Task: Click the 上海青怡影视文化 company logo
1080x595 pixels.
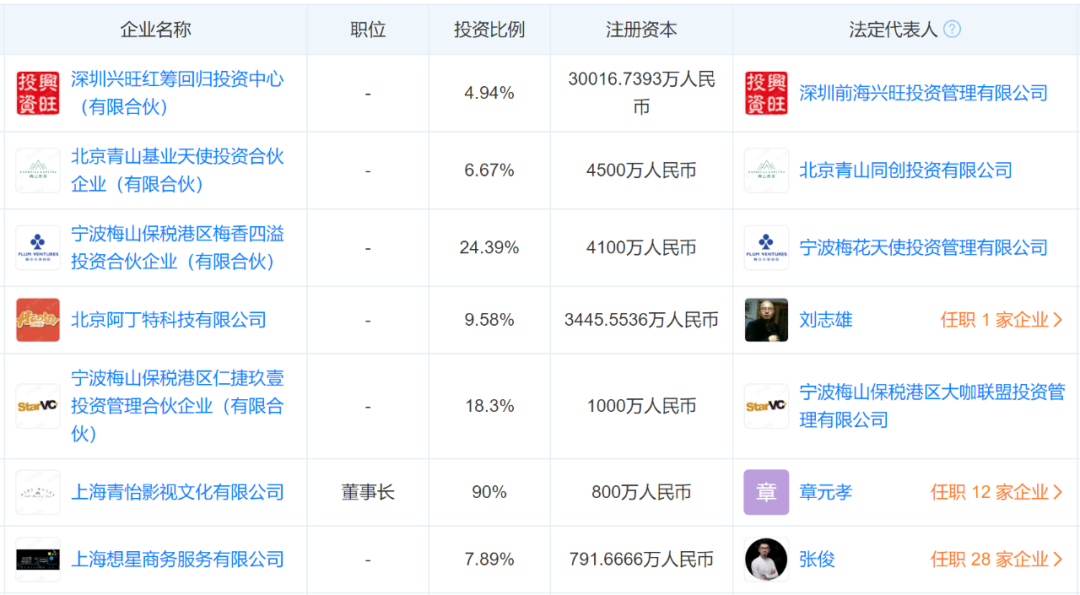Action: [x=38, y=492]
